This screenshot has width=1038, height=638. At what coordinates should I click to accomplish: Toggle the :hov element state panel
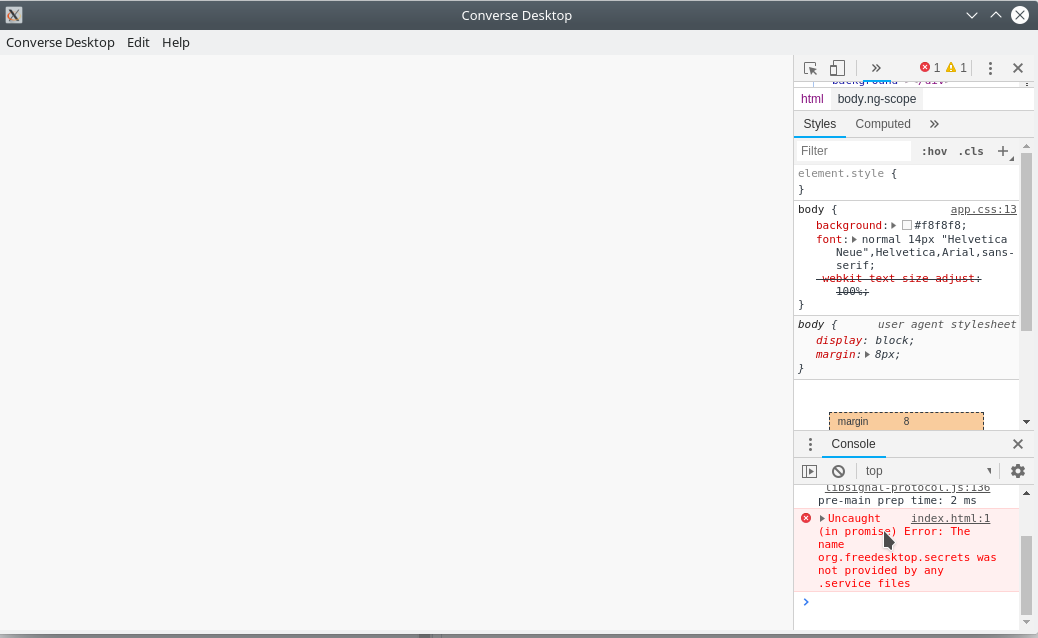tap(933, 151)
